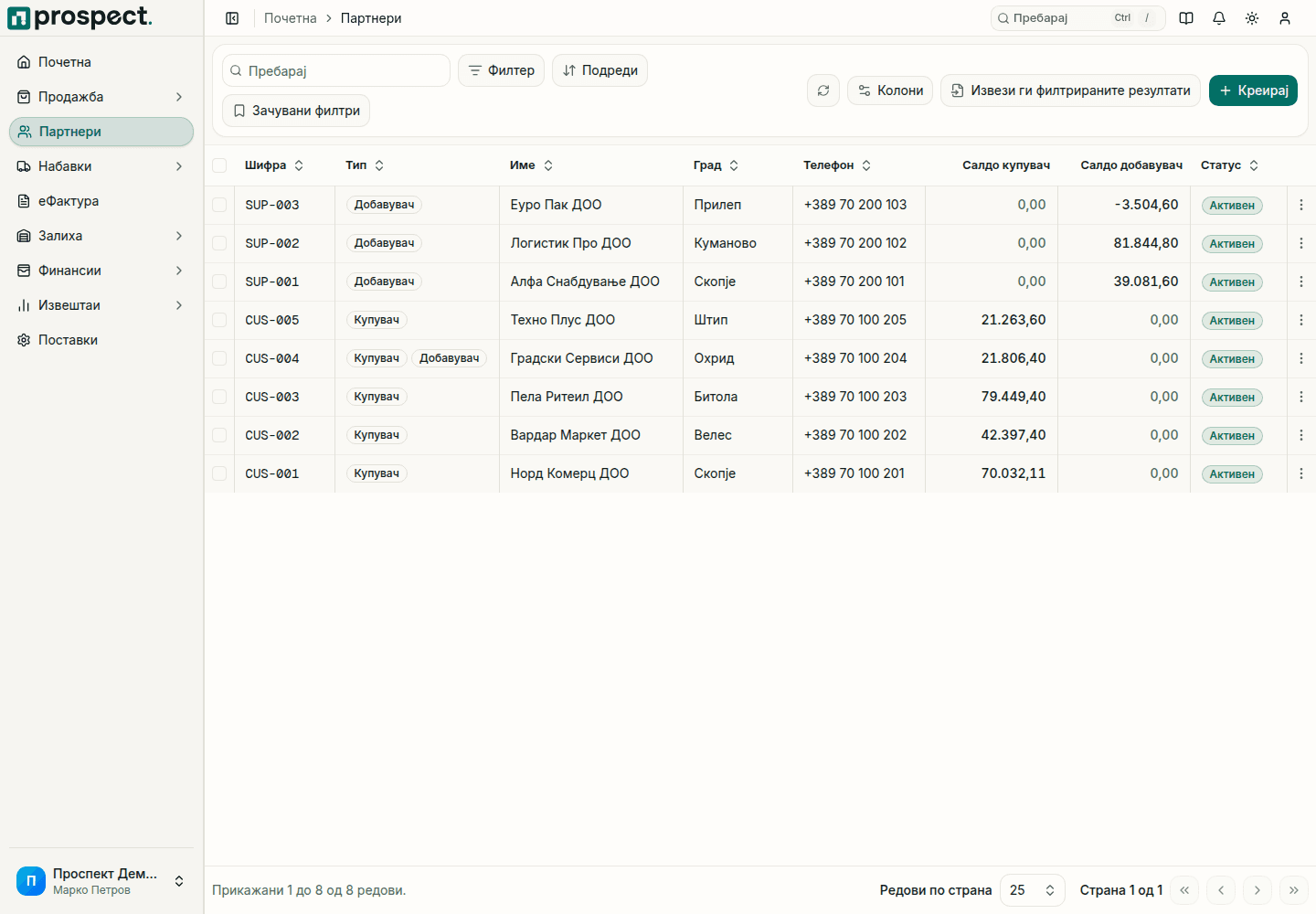Open the documentation book icon
Viewport: 1316px width, 914px height.
(1186, 18)
